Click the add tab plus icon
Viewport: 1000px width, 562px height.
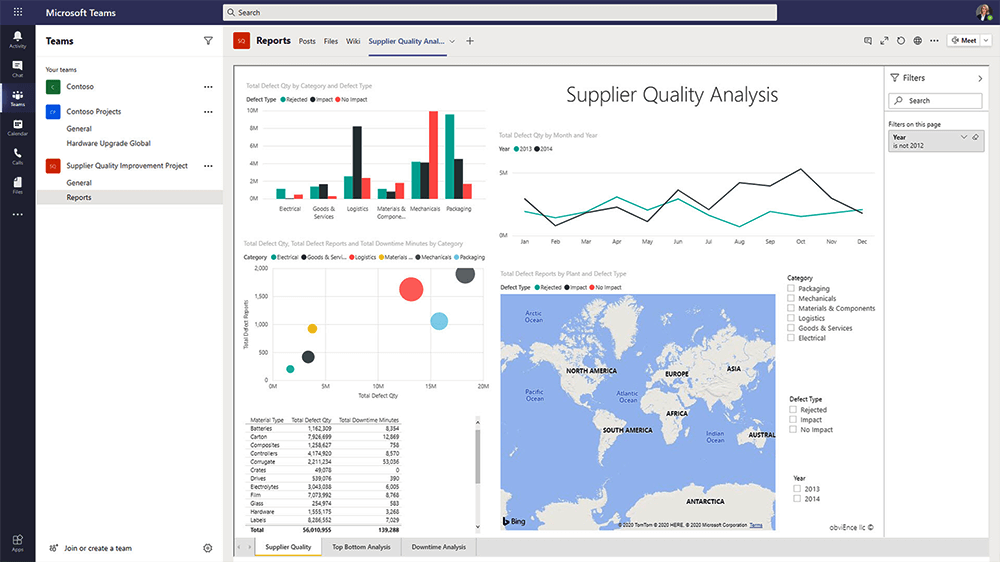470,41
